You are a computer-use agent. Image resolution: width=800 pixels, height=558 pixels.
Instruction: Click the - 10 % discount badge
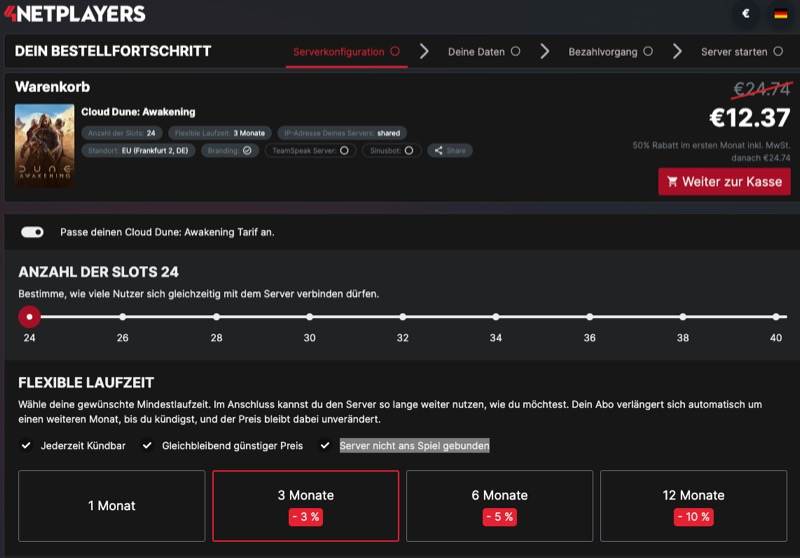click(693, 517)
